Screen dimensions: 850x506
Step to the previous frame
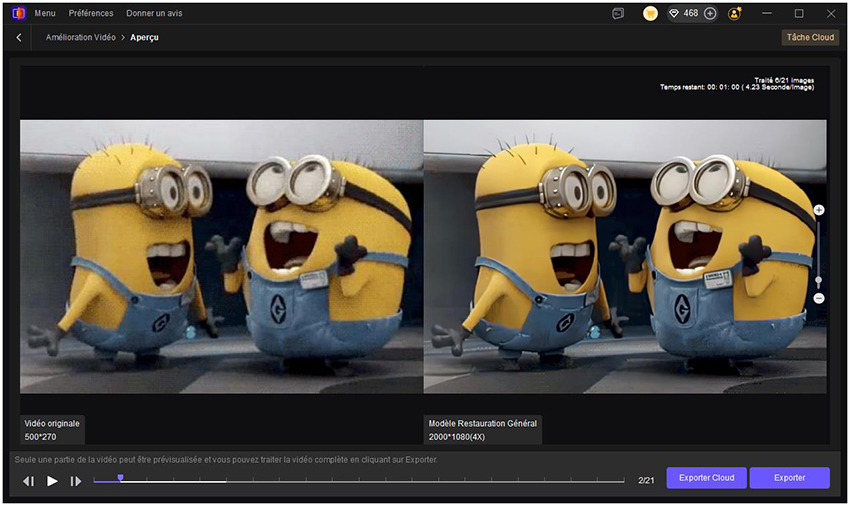[x=28, y=481]
